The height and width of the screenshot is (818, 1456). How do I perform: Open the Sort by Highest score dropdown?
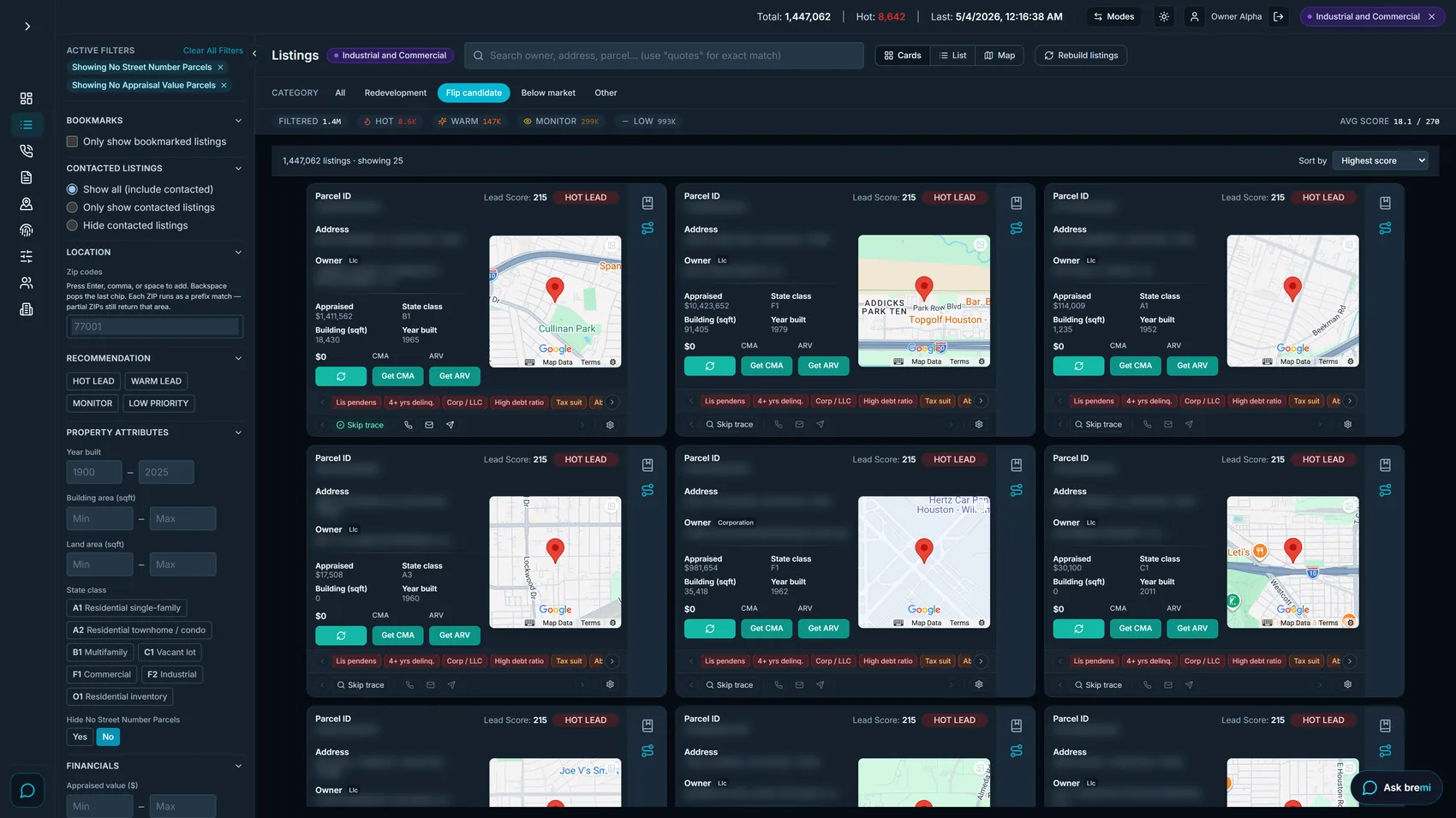pos(1381,160)
